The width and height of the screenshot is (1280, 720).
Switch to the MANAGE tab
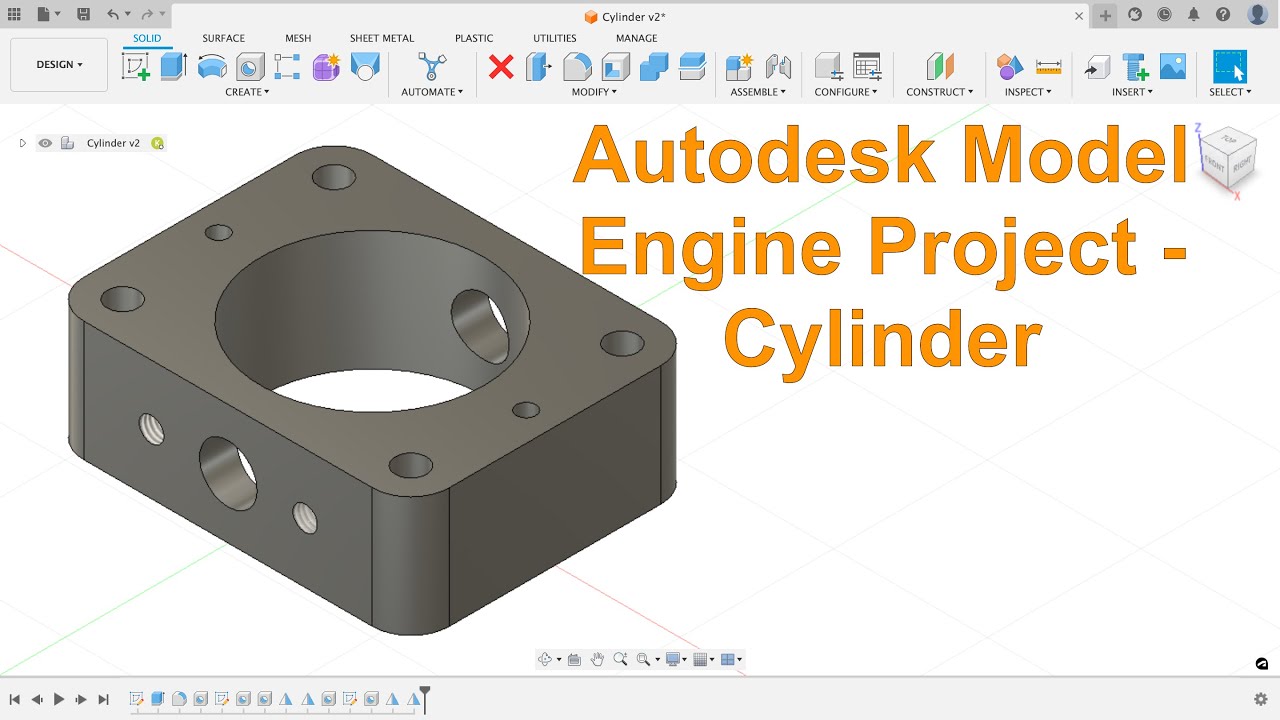[637, 38]
